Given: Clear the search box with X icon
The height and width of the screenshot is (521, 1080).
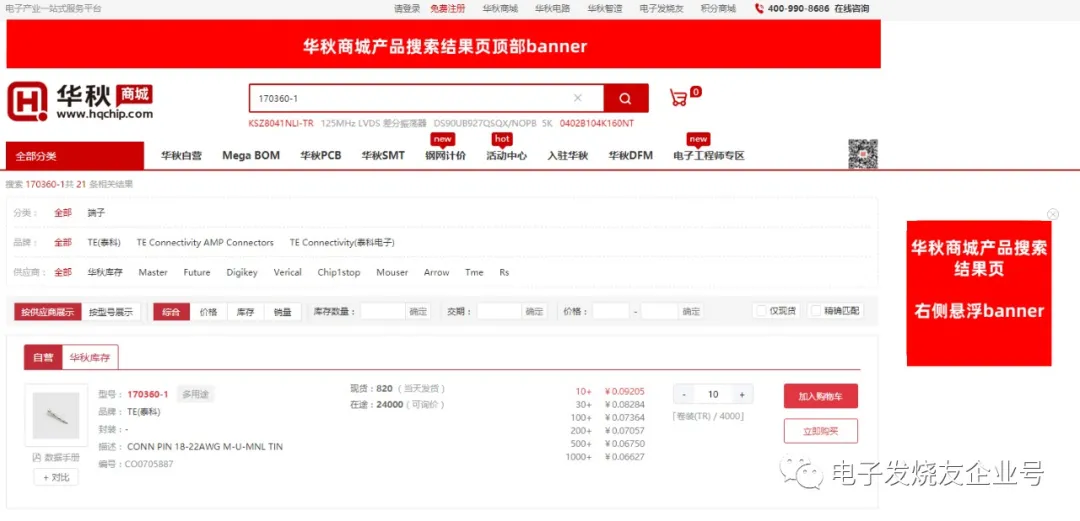Looking at the screenshot, I should [578, 98].
